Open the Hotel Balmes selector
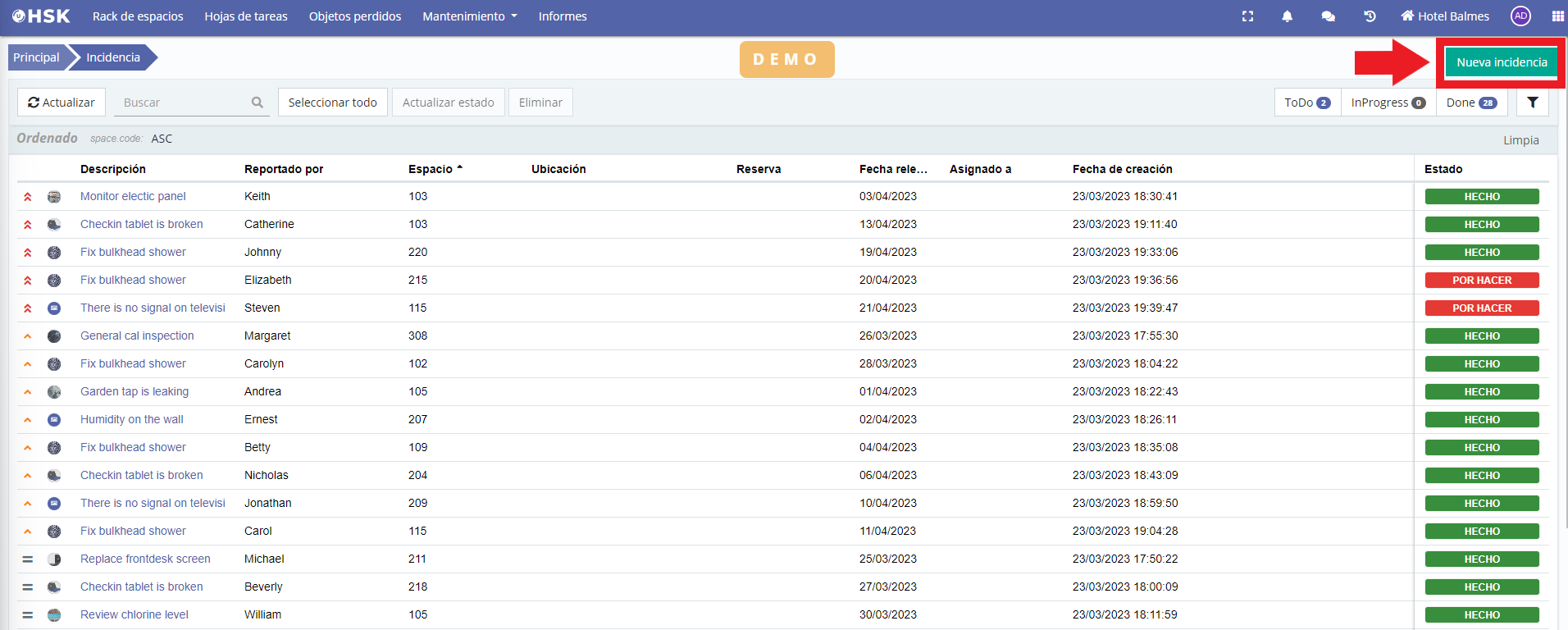Screen dimensions: 1568x630 [x=1445, y=16]
